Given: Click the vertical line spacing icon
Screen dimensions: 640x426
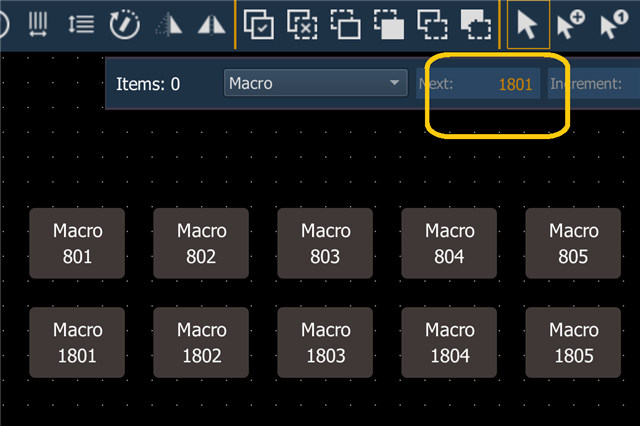Looking at the screenshot, I should (x=81, y=25).
